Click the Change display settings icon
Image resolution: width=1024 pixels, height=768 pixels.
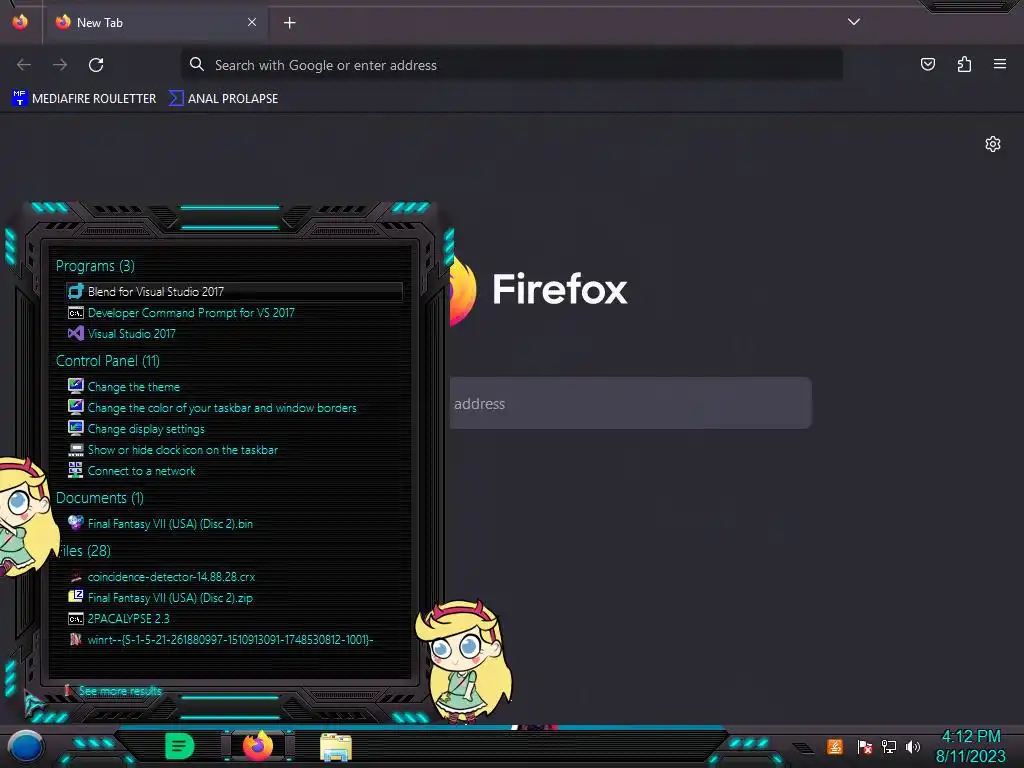[x=76, y=428]
